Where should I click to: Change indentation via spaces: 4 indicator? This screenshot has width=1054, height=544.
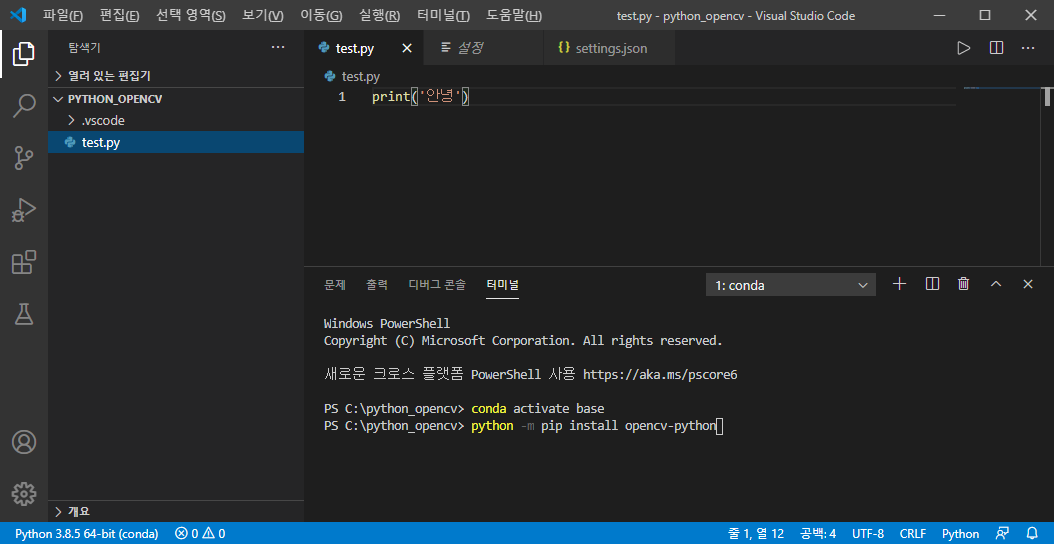tap(818, 534)
